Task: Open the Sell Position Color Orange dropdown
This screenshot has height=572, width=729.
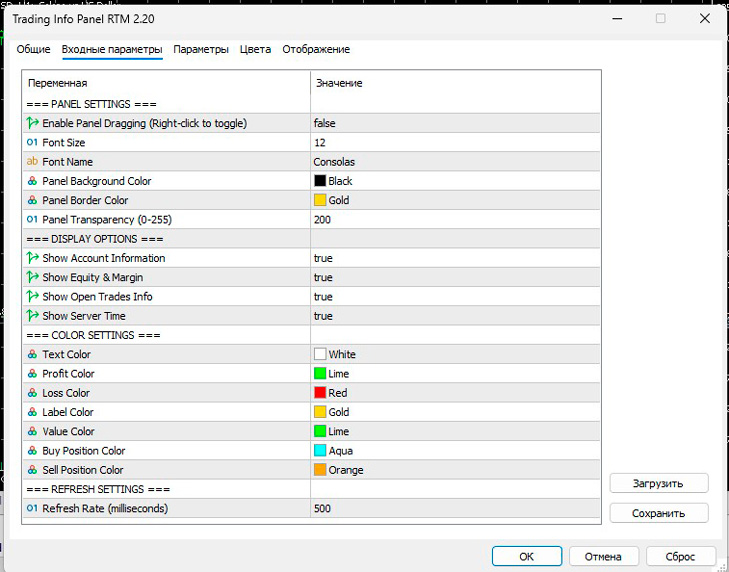Action: [455, 470]
